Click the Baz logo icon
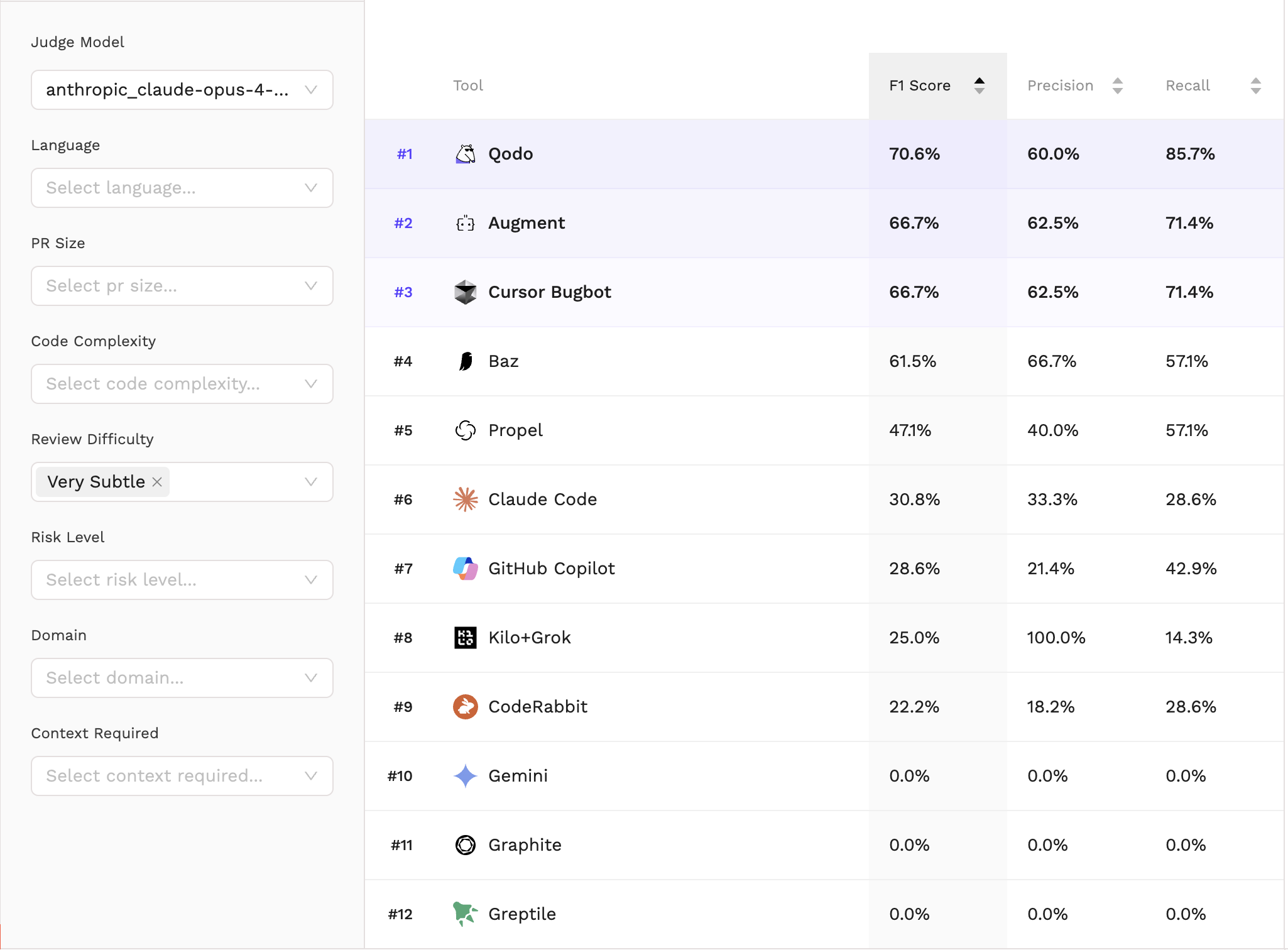1288x950 pixels. tap(465, 361)
